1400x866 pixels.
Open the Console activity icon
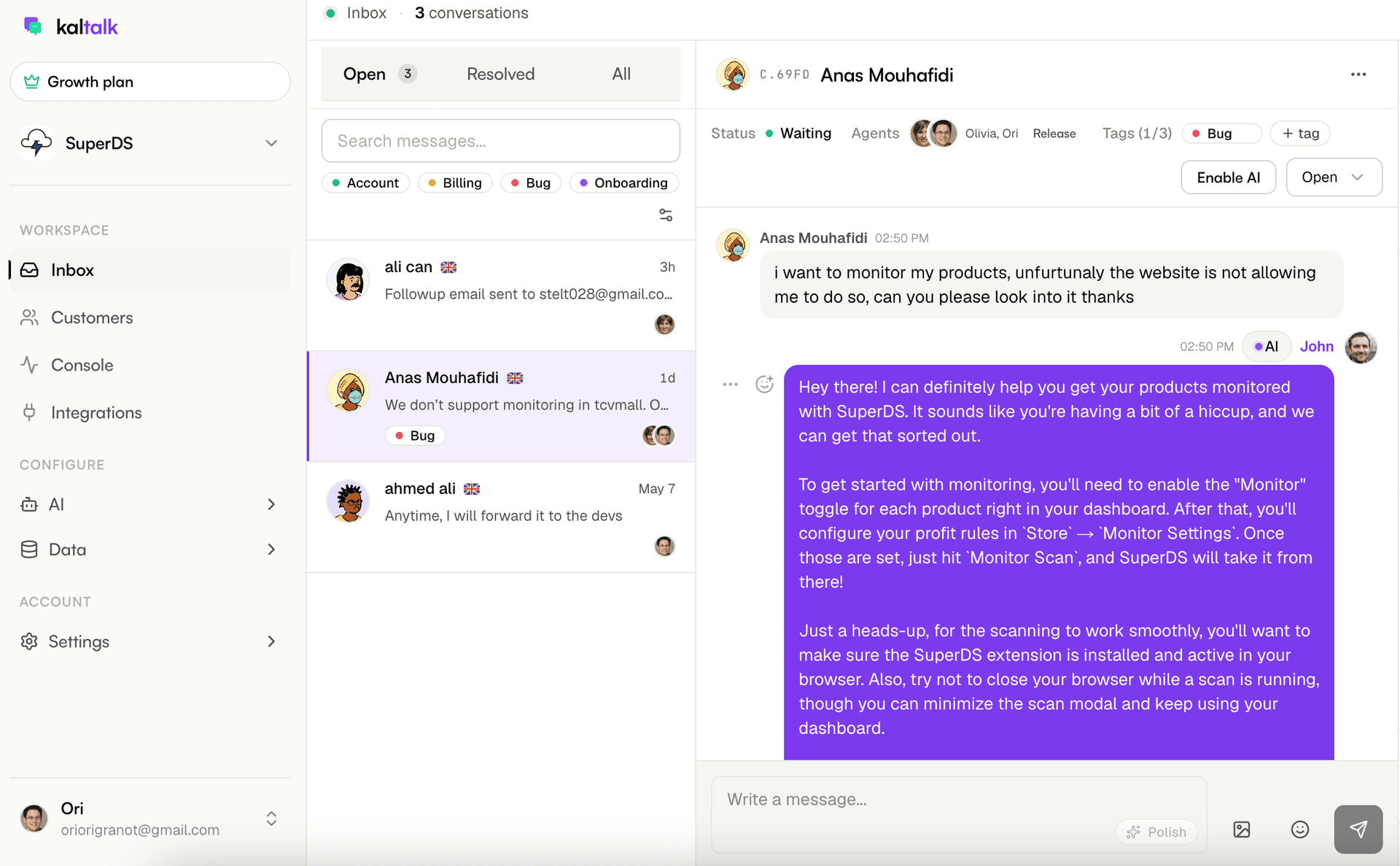coord(29,365)
